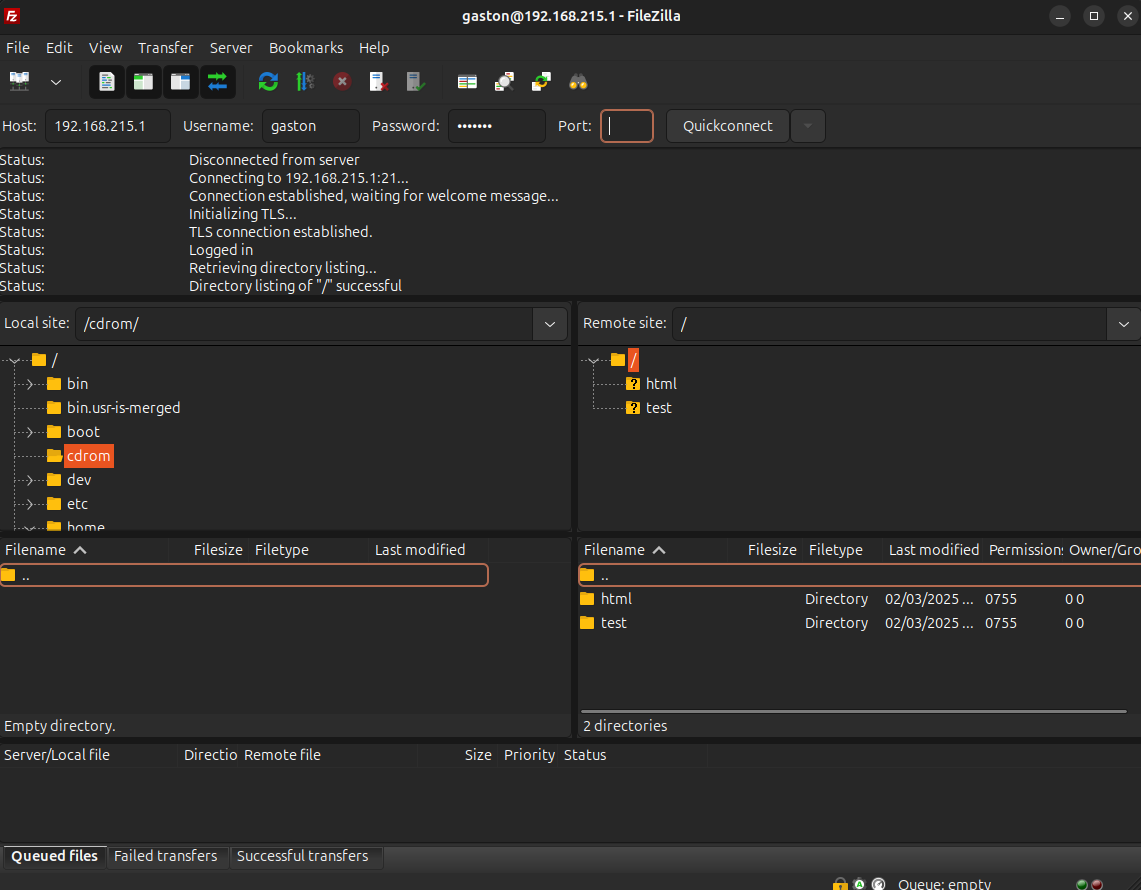Viewport: 1141px width, 890px height.
Task: Expand the bin folder in local tree
Action: click(28, 384)
